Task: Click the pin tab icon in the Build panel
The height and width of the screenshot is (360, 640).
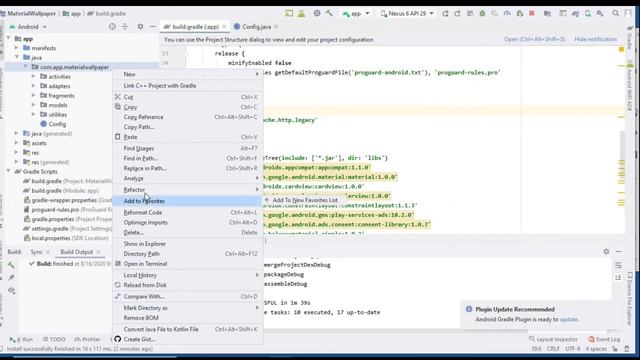Action: (11, 278)
